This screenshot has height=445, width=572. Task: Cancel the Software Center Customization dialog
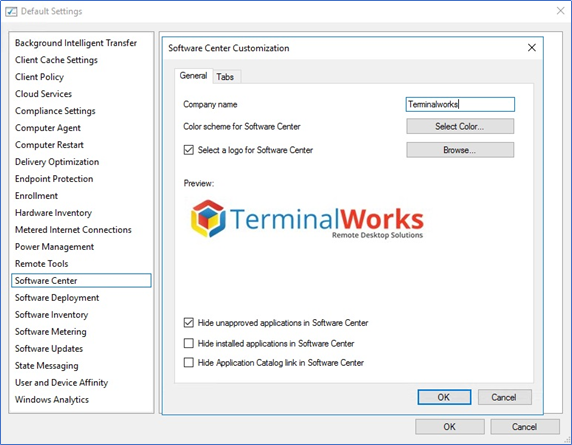(x=504, y=397)
